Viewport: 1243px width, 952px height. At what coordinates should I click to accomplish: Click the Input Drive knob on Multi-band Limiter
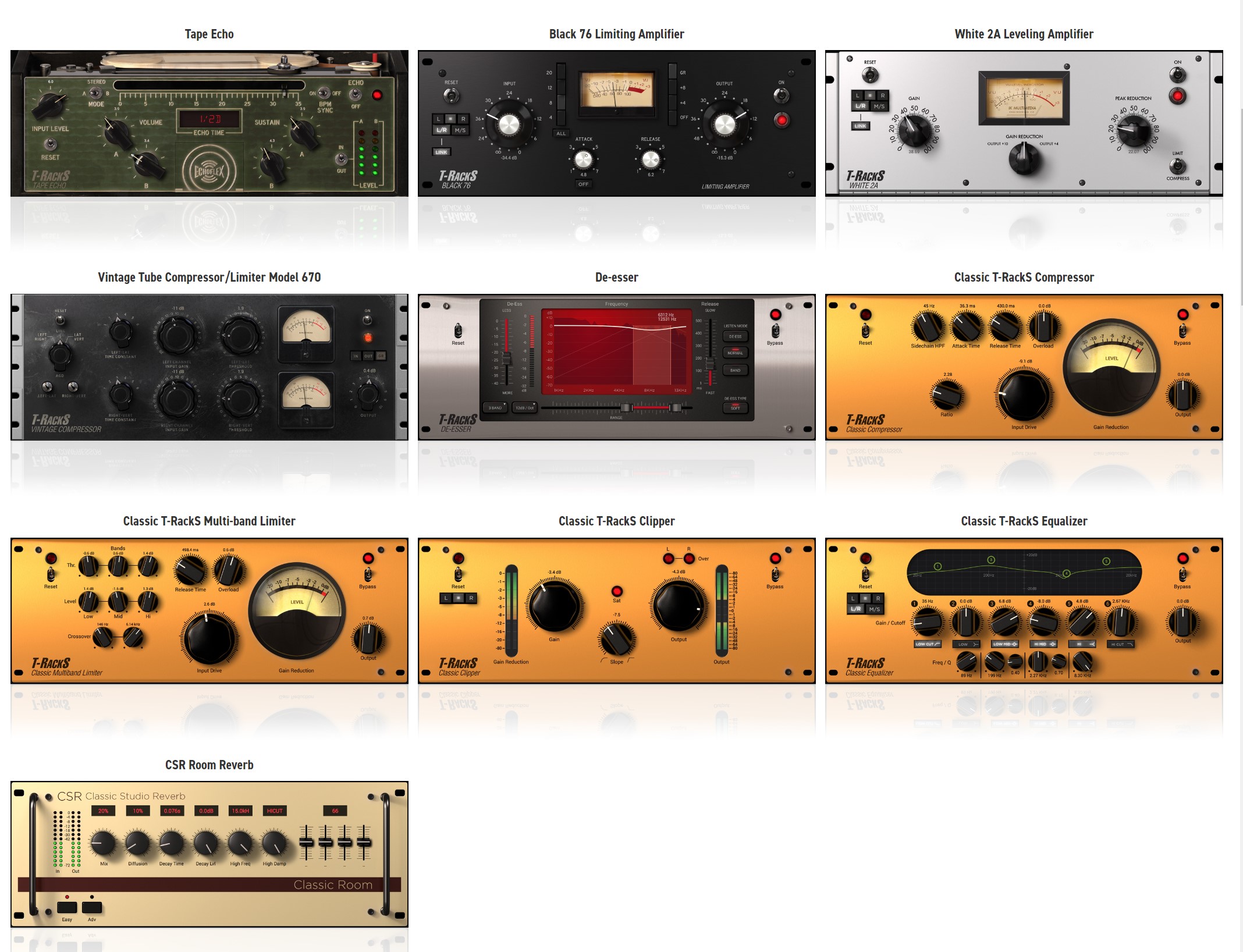(209, 639)
